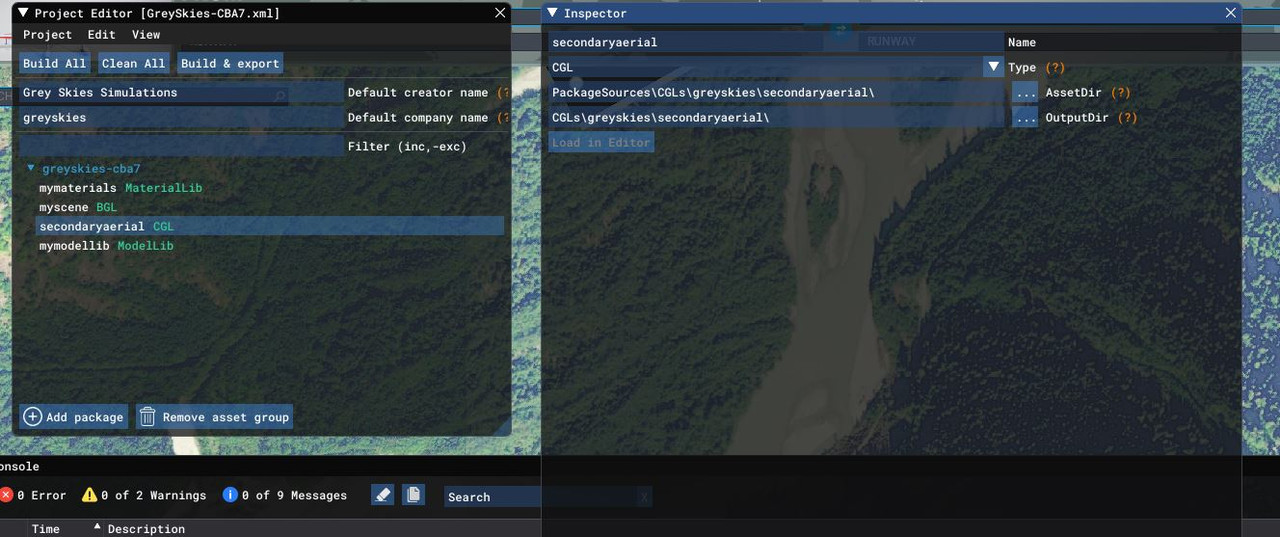Click the Build All button

[55, 63]
